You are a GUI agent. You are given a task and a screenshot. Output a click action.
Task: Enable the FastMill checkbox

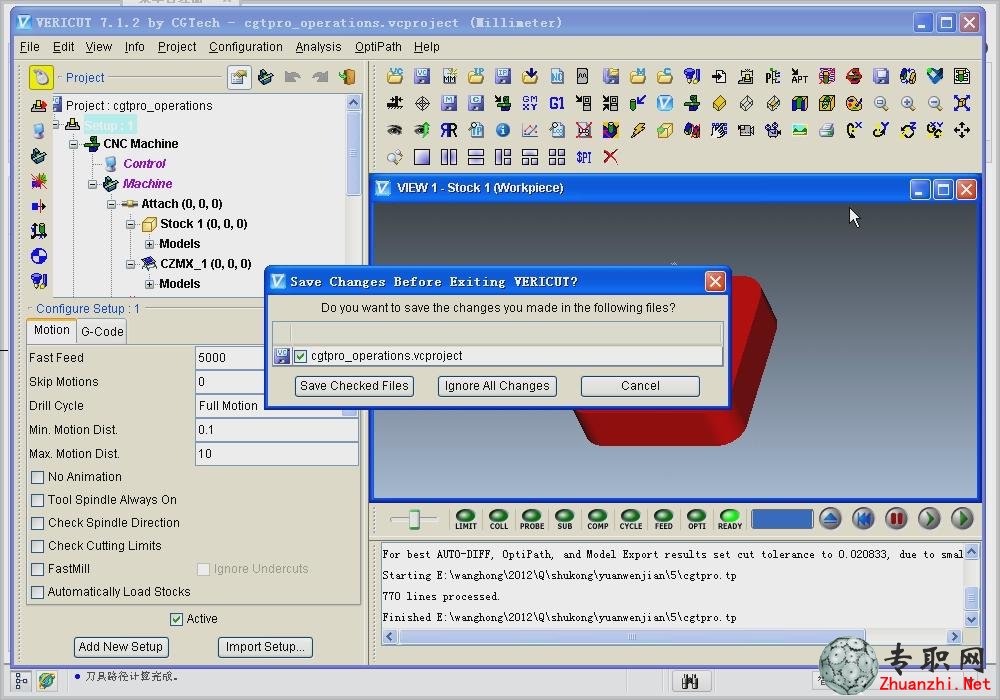[x=38, y=569]
